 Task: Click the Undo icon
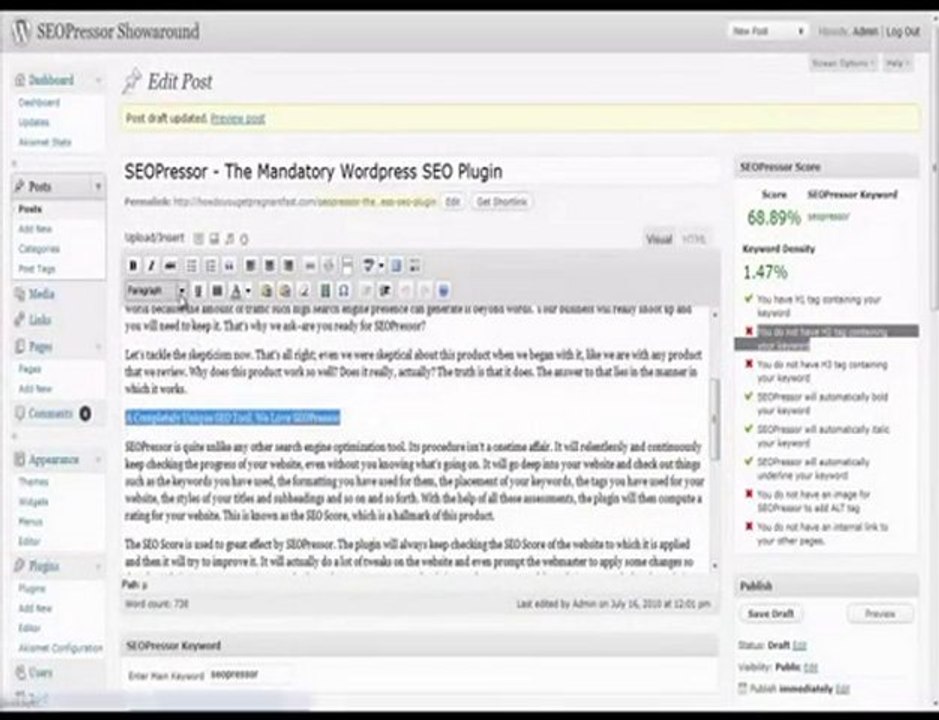click(x=405, y=291)
